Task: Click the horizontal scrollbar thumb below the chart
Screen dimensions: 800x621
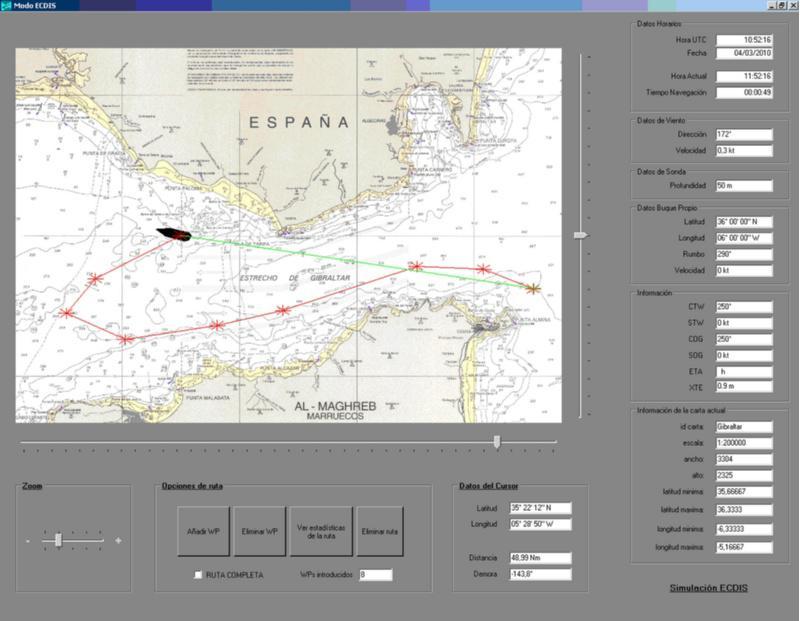Action: (497, 441)
